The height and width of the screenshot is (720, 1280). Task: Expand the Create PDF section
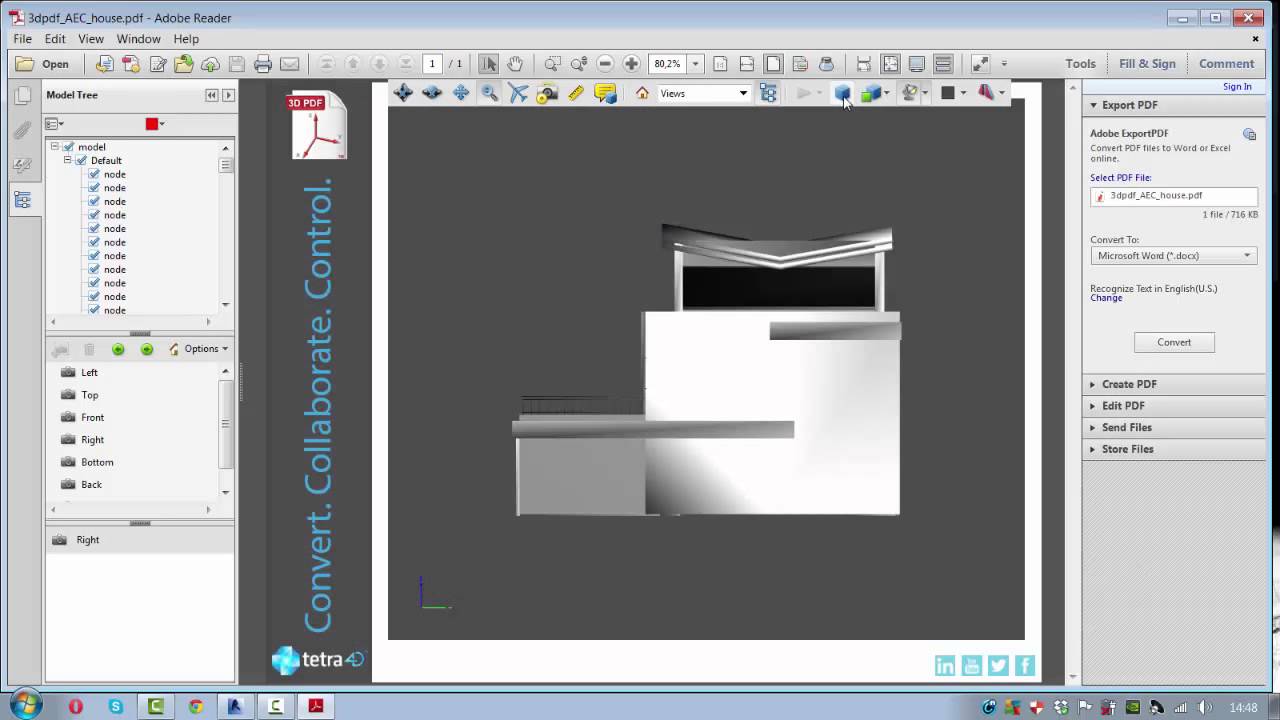(1130, 384)
